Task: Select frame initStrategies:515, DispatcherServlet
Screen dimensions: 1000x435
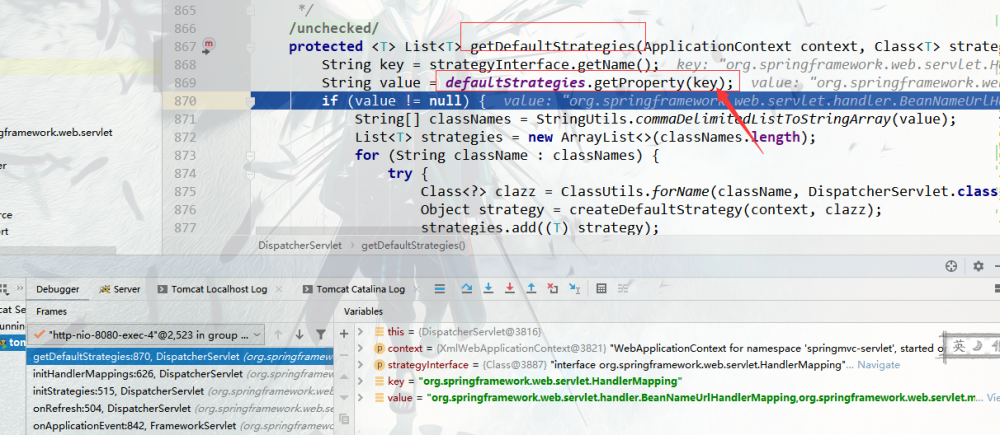Action: [x=180, y=391]
